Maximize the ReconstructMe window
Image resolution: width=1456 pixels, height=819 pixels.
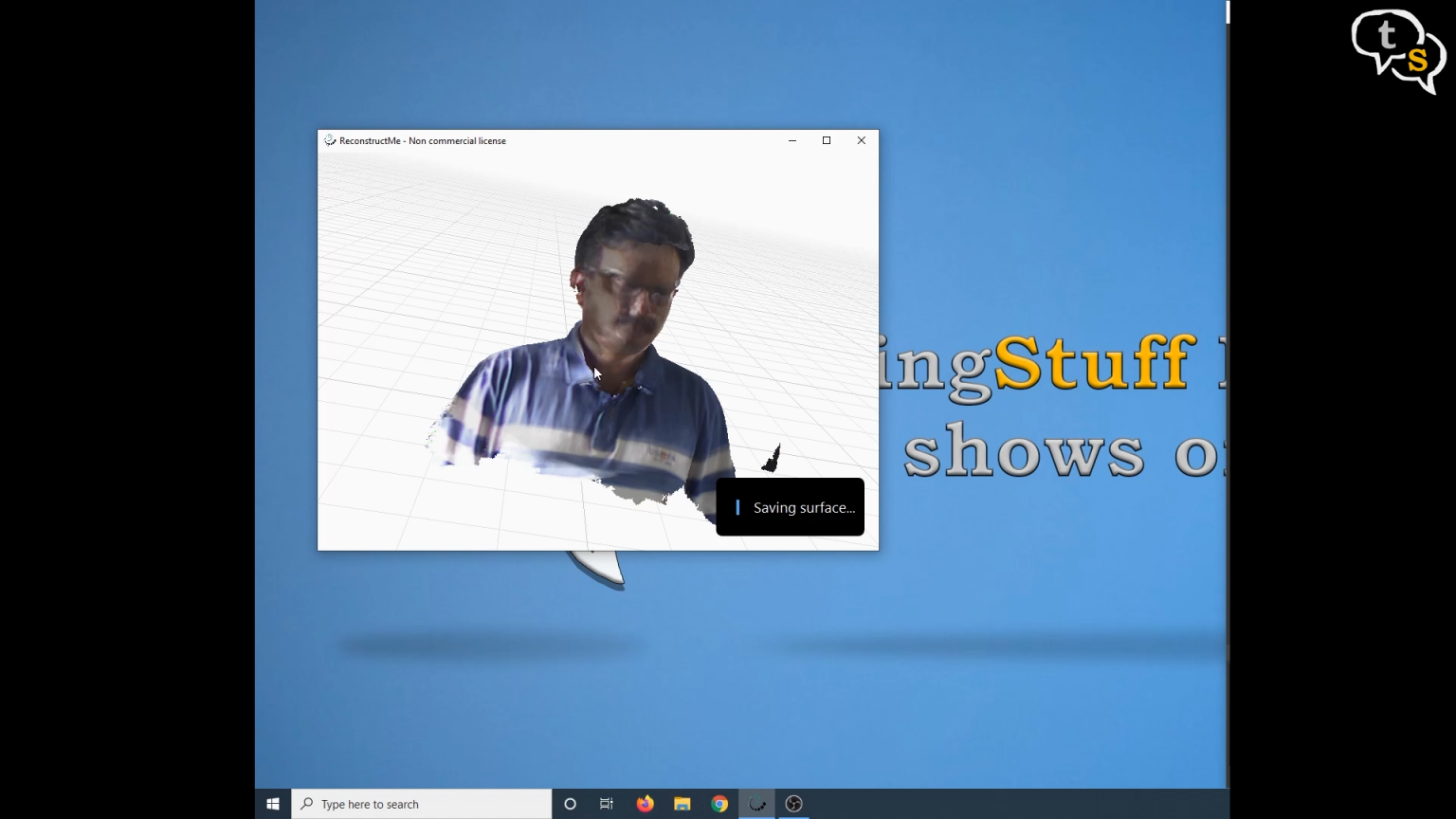(827, 140)
